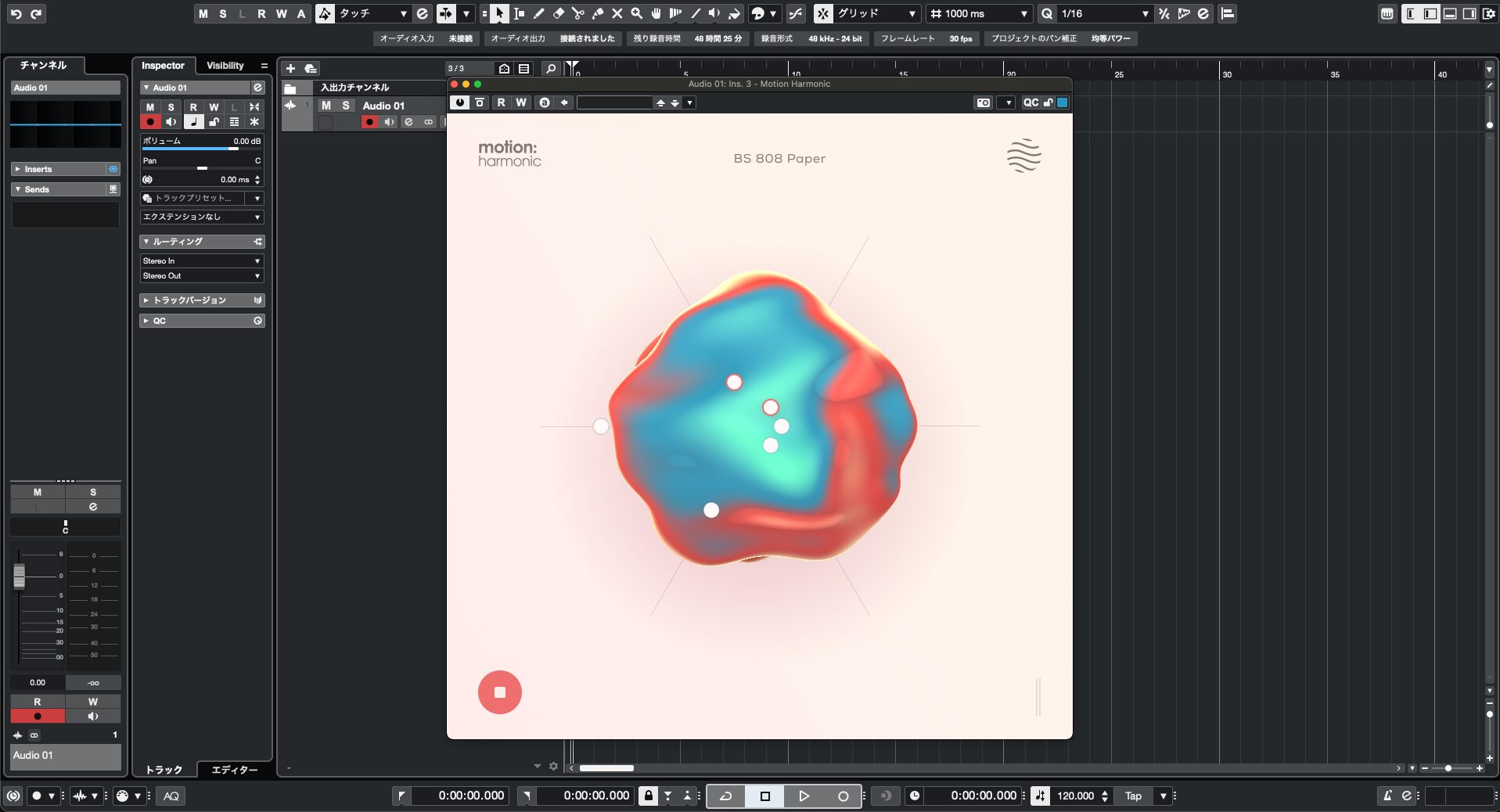Select the Play speaker tool
The width and height of the screenshot is (1500, 812).
[714, 13]
